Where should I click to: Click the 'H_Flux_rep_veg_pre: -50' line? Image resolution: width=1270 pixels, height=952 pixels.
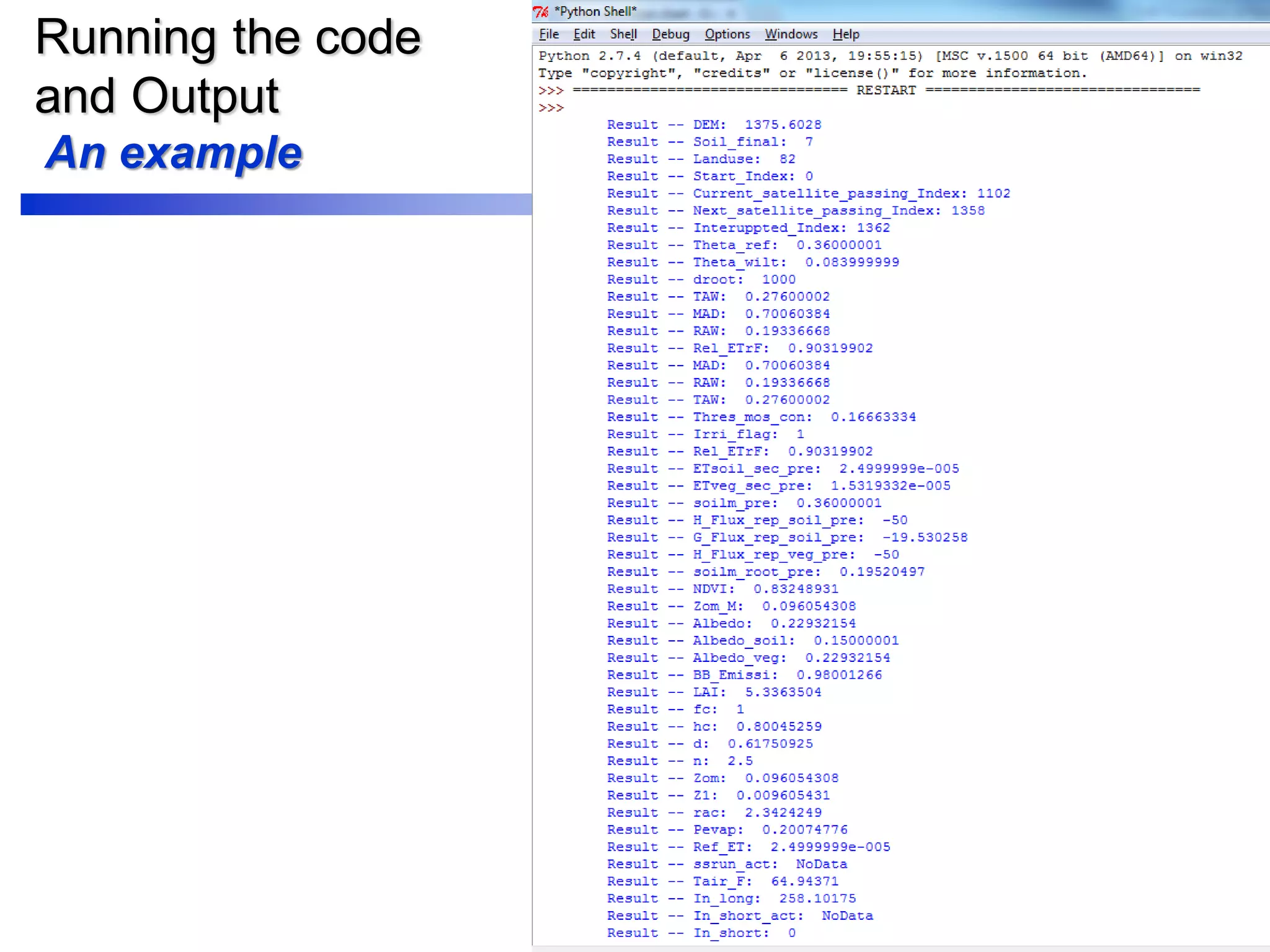(x=753, y=555)
